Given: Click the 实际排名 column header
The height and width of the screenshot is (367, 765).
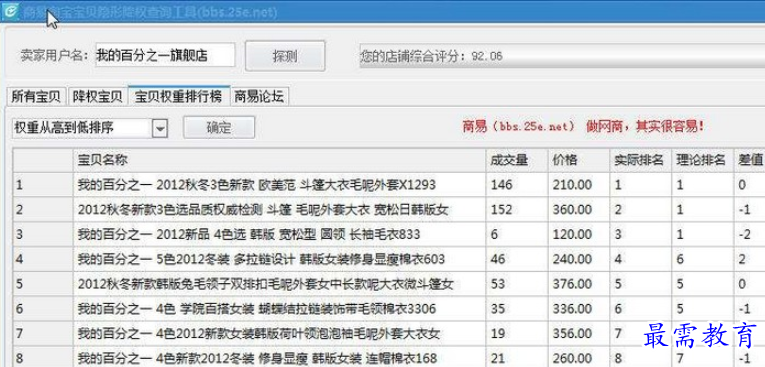Looking at the screenshot, I should [640, 160].
